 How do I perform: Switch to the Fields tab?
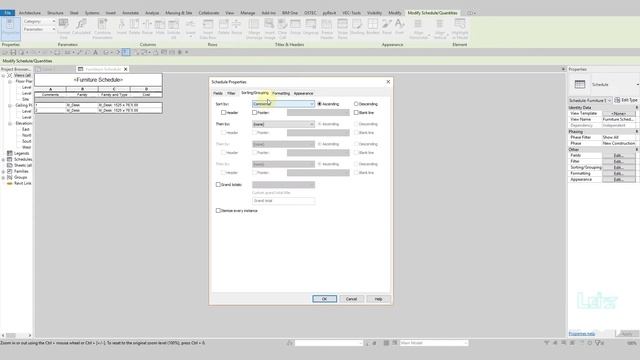pyautogui.click(x=218, y=93)
